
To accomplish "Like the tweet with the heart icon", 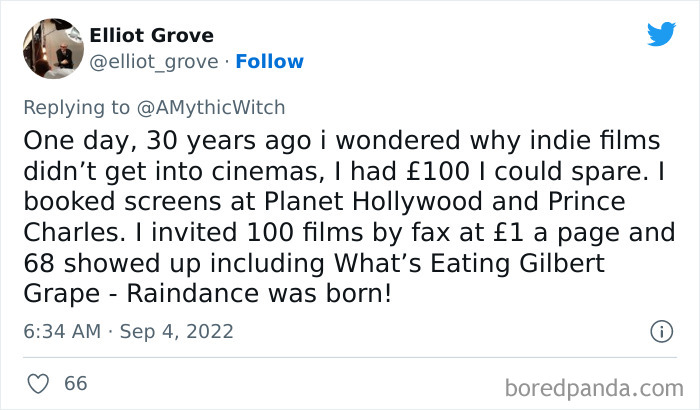I will click(x=40, y=383).
